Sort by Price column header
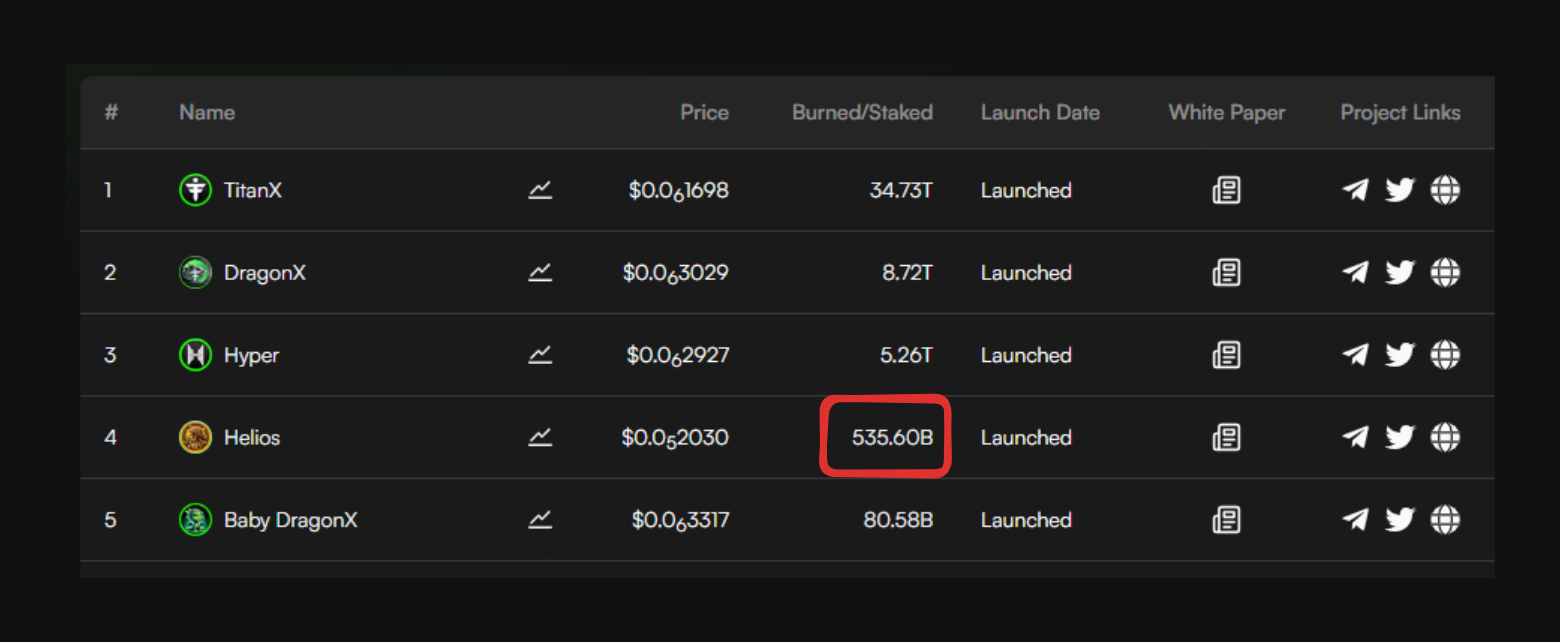The width and height of the screenshot is (1560, 642). coord(704,113)
